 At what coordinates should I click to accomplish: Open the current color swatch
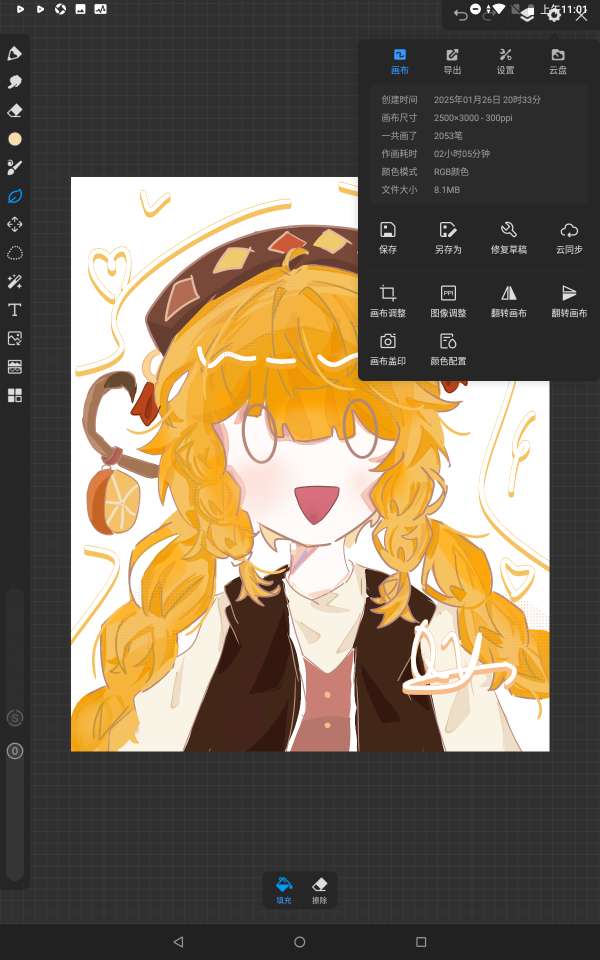pyautogui.click(x=15, y=139)
